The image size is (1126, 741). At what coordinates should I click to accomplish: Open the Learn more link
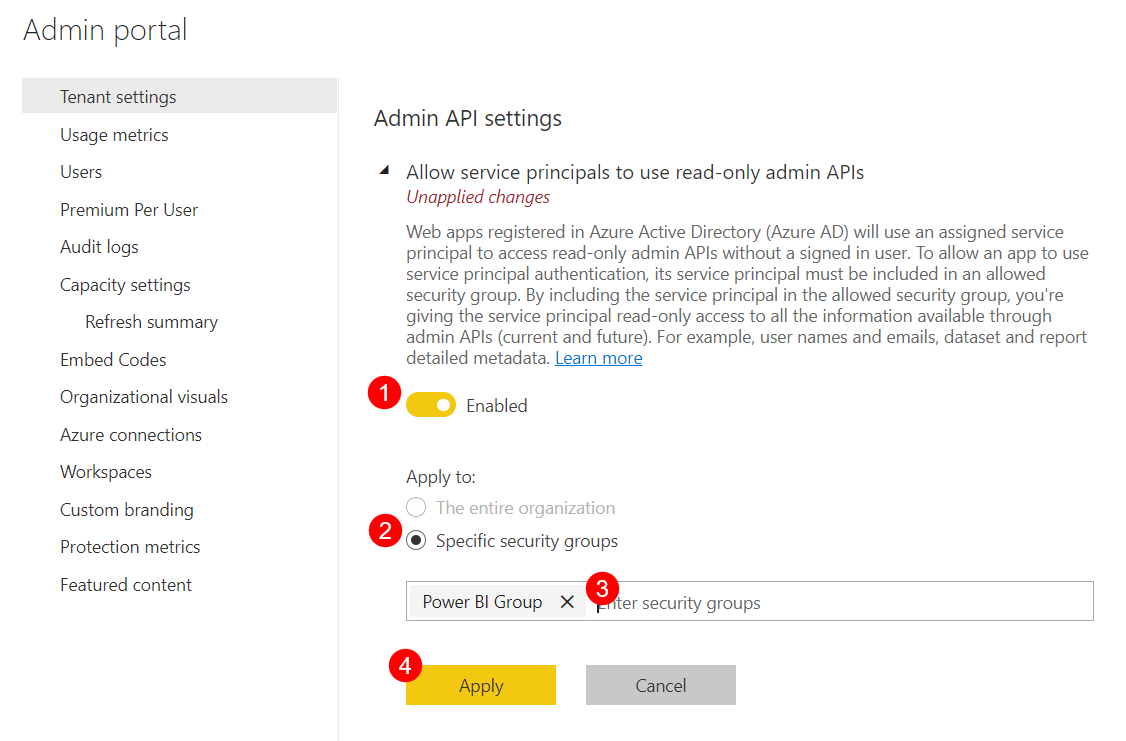[x=598, y=357]
